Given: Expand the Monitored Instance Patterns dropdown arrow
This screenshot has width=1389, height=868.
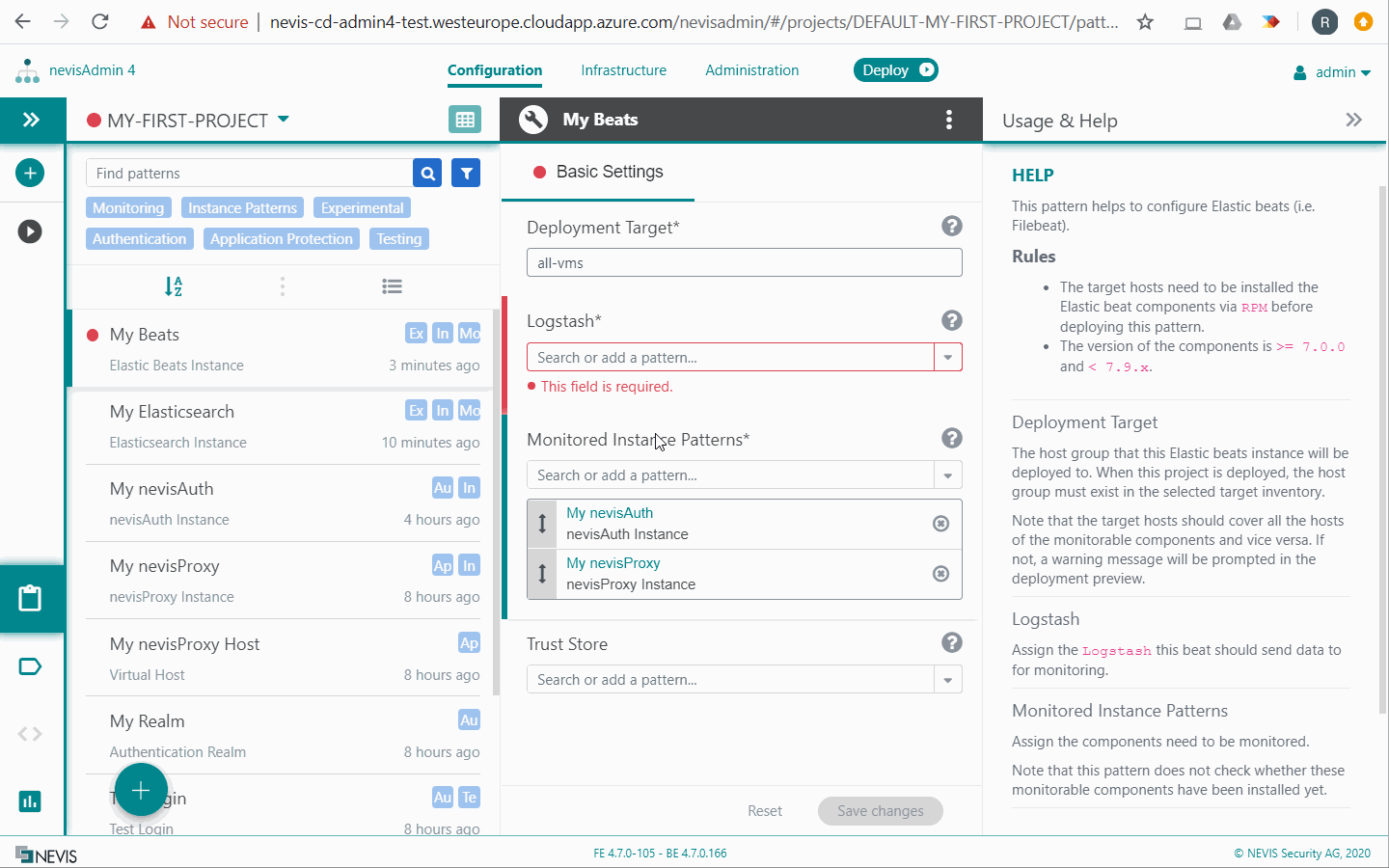Looking at the screenshot, I should pyautogui.click(x=948, y=475).
